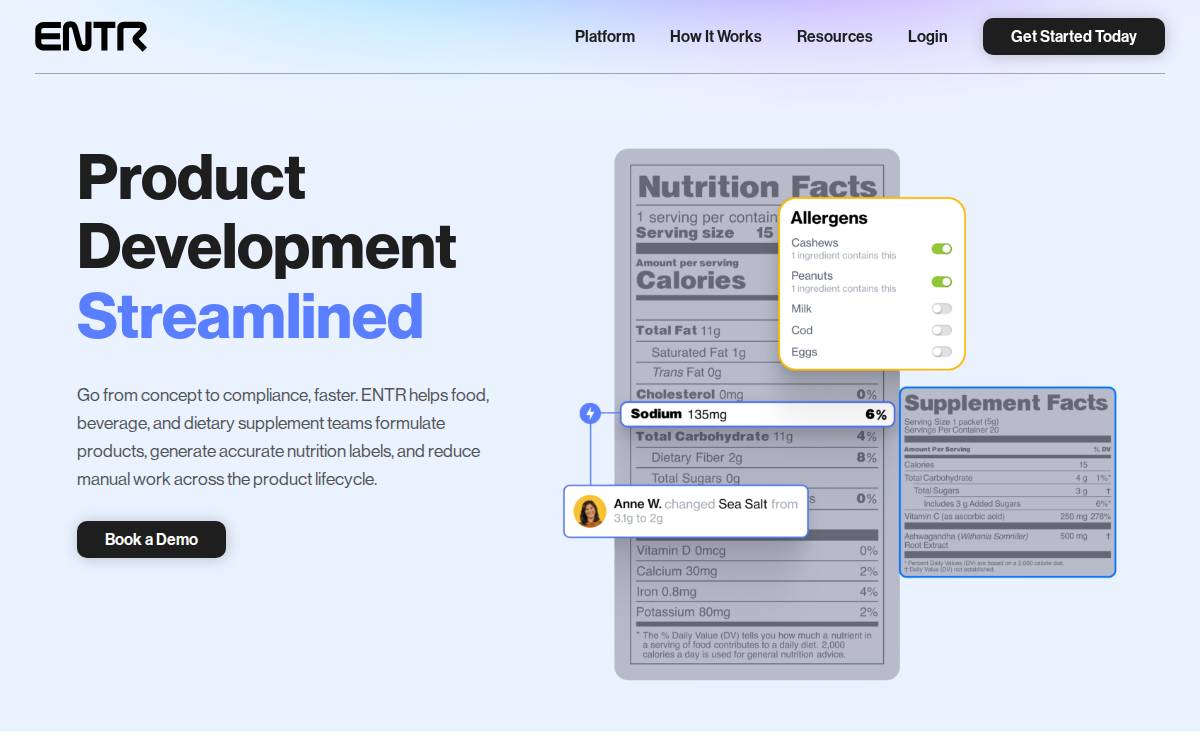Click the Iron 0.8mg row
Screen dimensions: 1200x750
tap(757, 592)
